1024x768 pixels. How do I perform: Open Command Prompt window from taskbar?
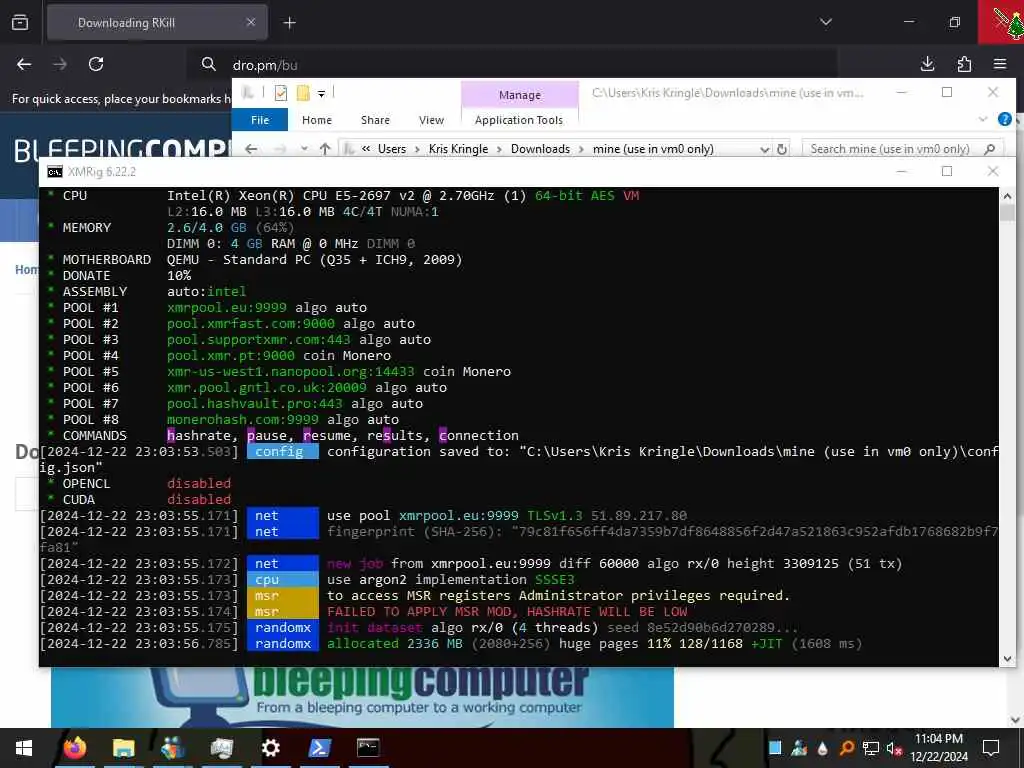368,748
